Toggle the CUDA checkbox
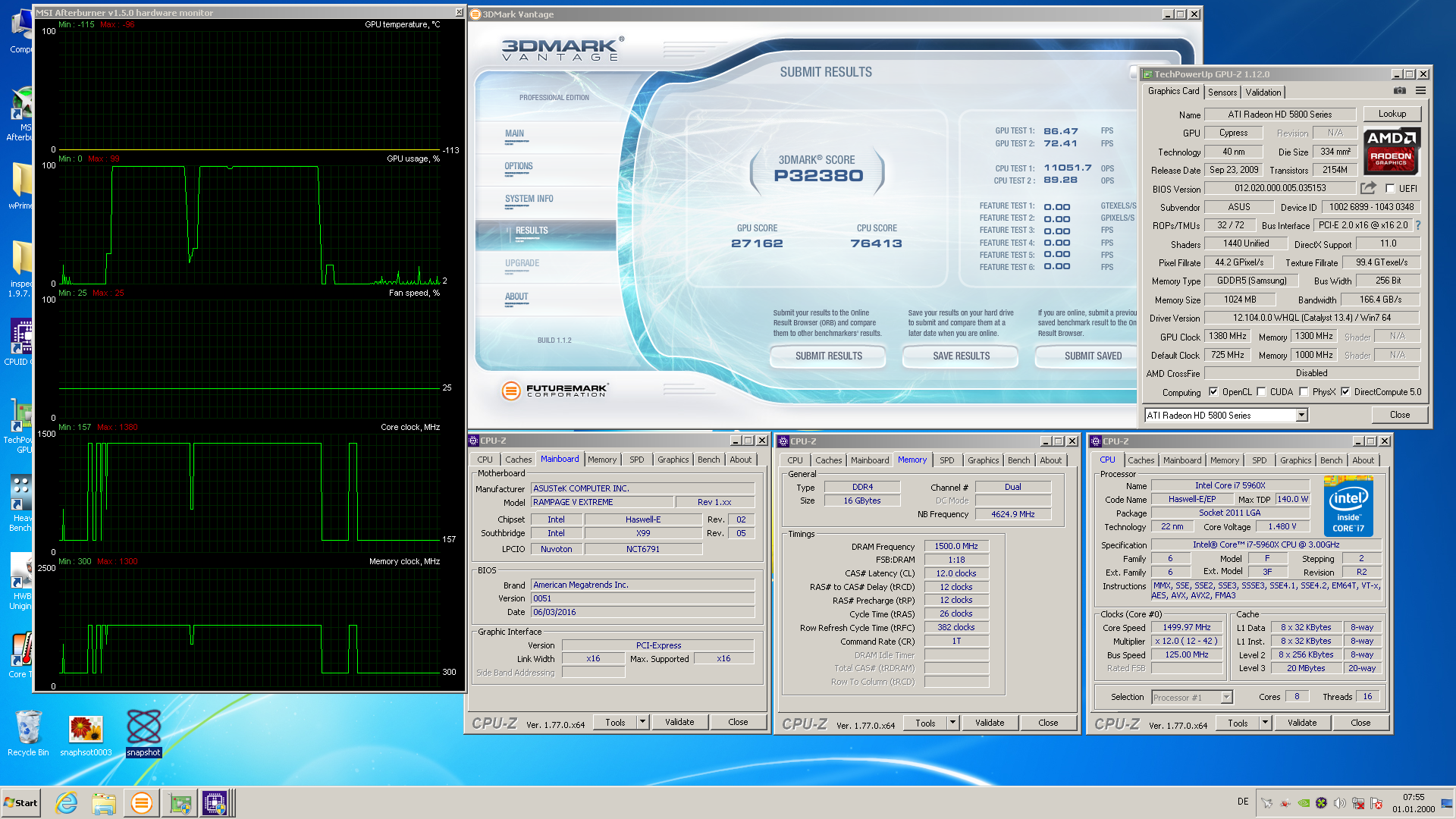The width and height of the screenshot is (1456, 819). tap(1261, 392)
